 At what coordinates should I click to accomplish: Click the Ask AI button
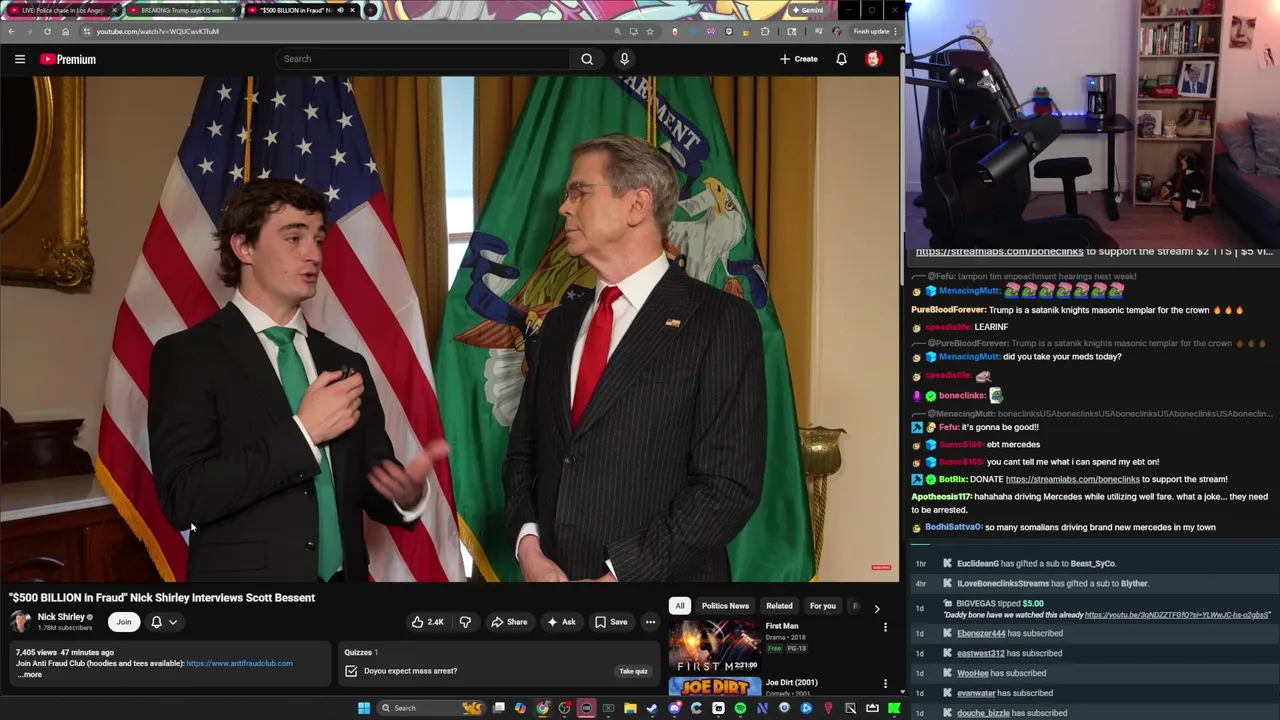click(x=561, y=622)
